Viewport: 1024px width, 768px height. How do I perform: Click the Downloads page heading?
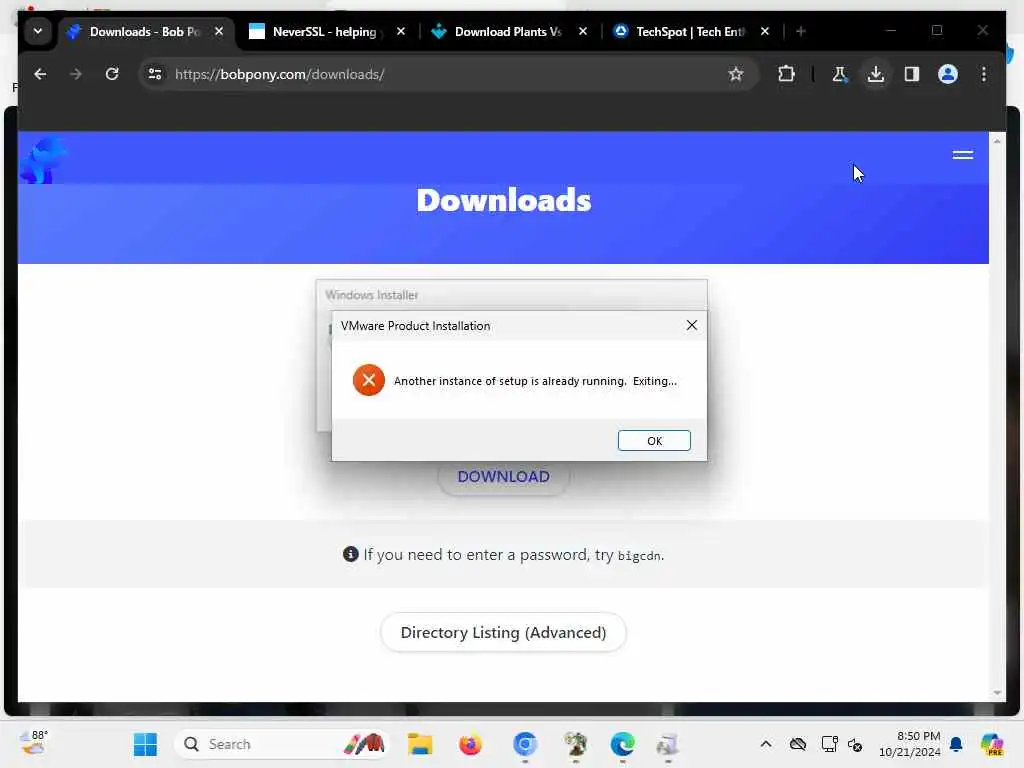pos(504,200)
